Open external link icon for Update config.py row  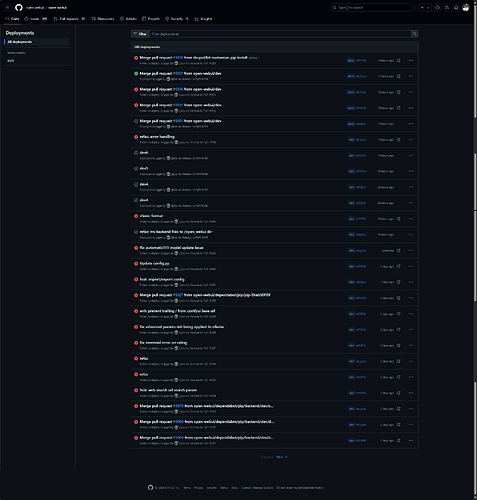pyautogui.click(x=399, y=266)
